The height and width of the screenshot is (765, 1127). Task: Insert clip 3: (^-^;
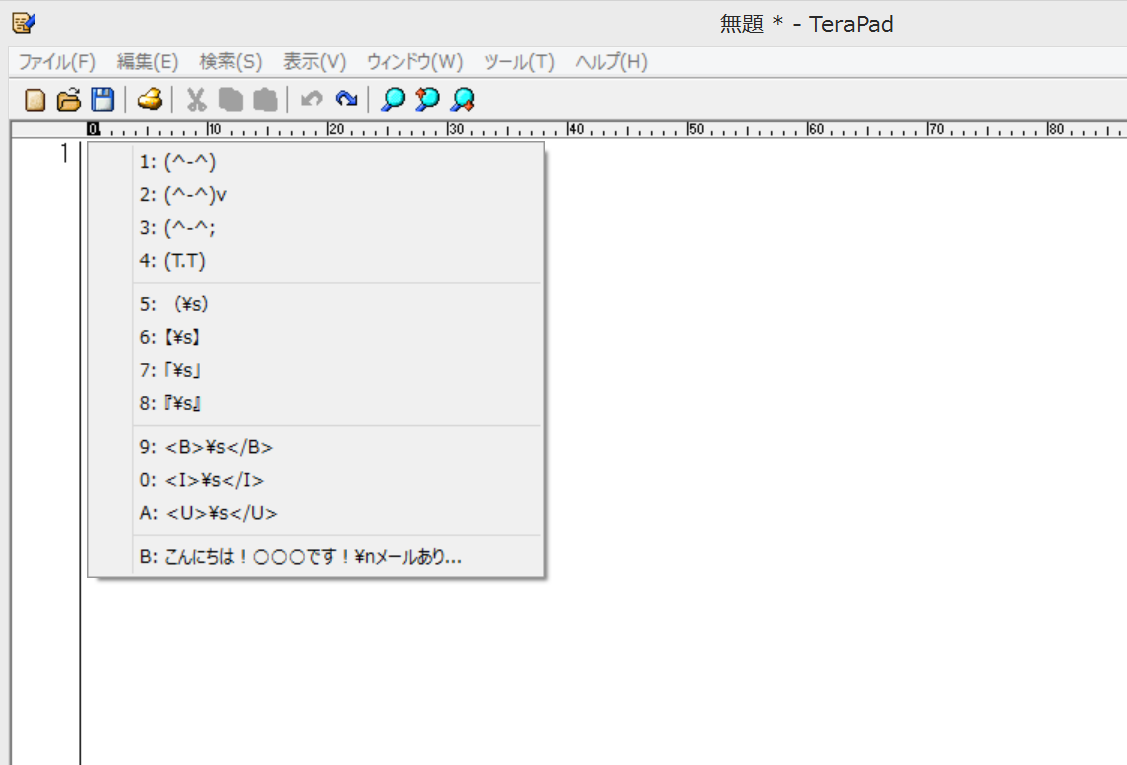[x=316, y=228]
